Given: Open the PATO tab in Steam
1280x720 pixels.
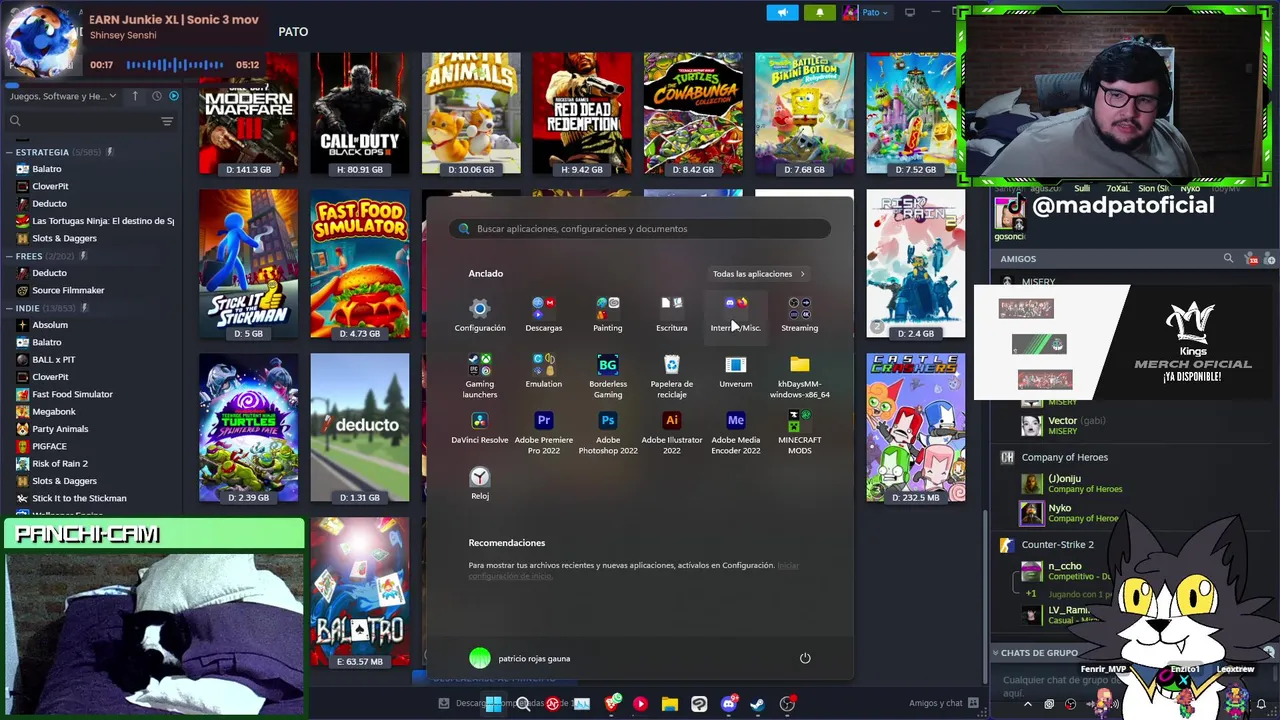Looking at the screenshot, I should coord(293,32).
